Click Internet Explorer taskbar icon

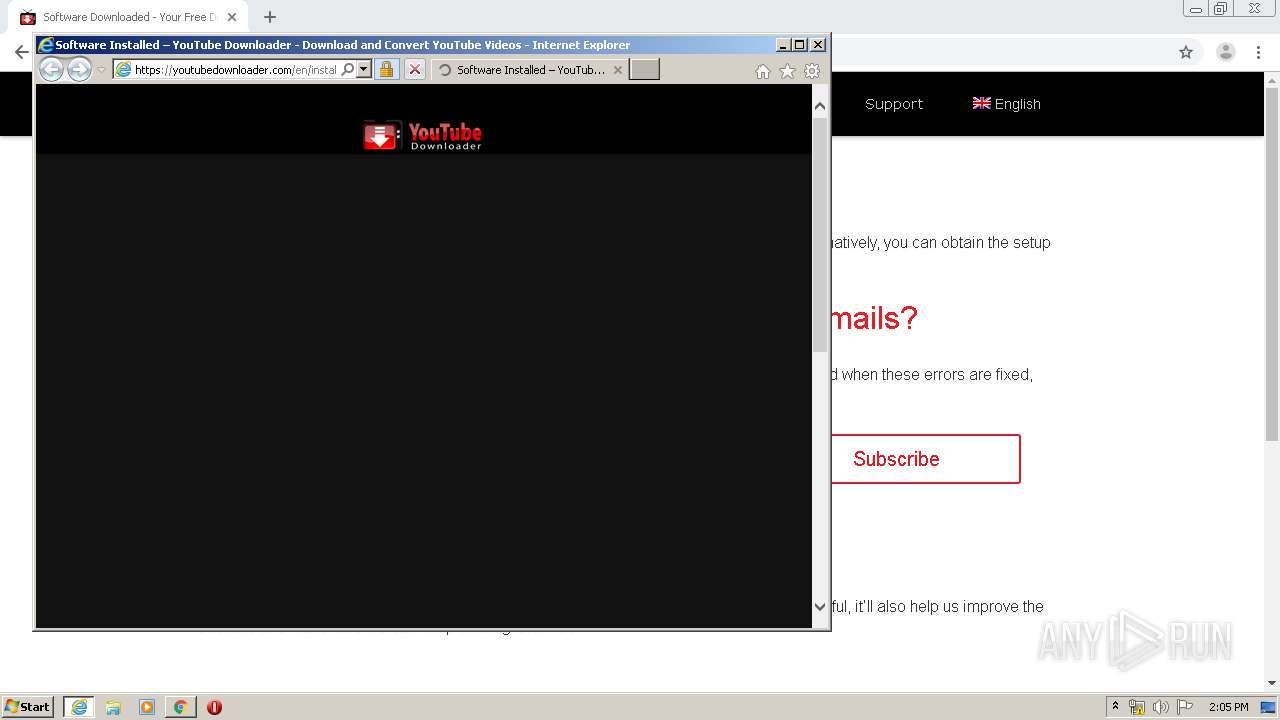coord(79,707)
